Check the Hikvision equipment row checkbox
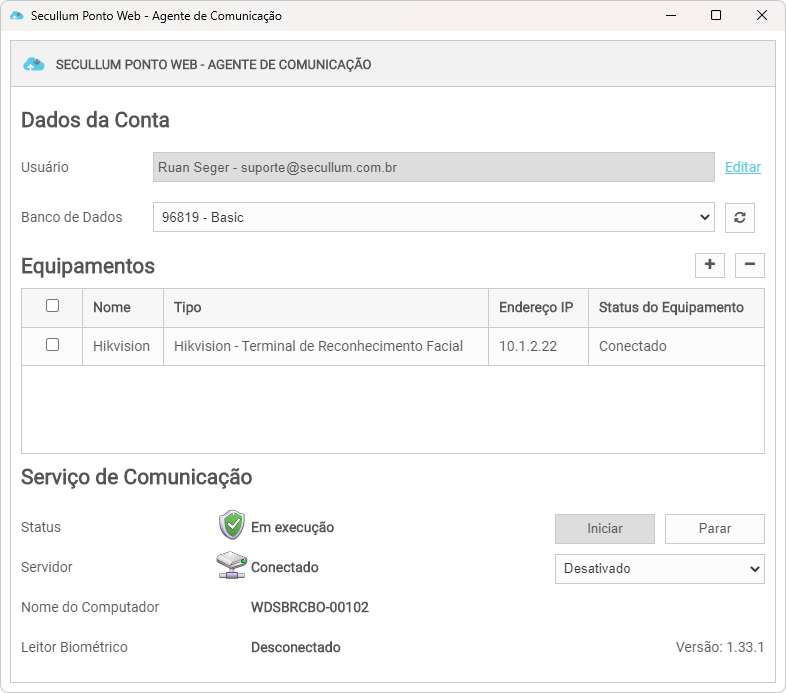Viewport: 786px width, 693px height. click(x=53, y=345)
